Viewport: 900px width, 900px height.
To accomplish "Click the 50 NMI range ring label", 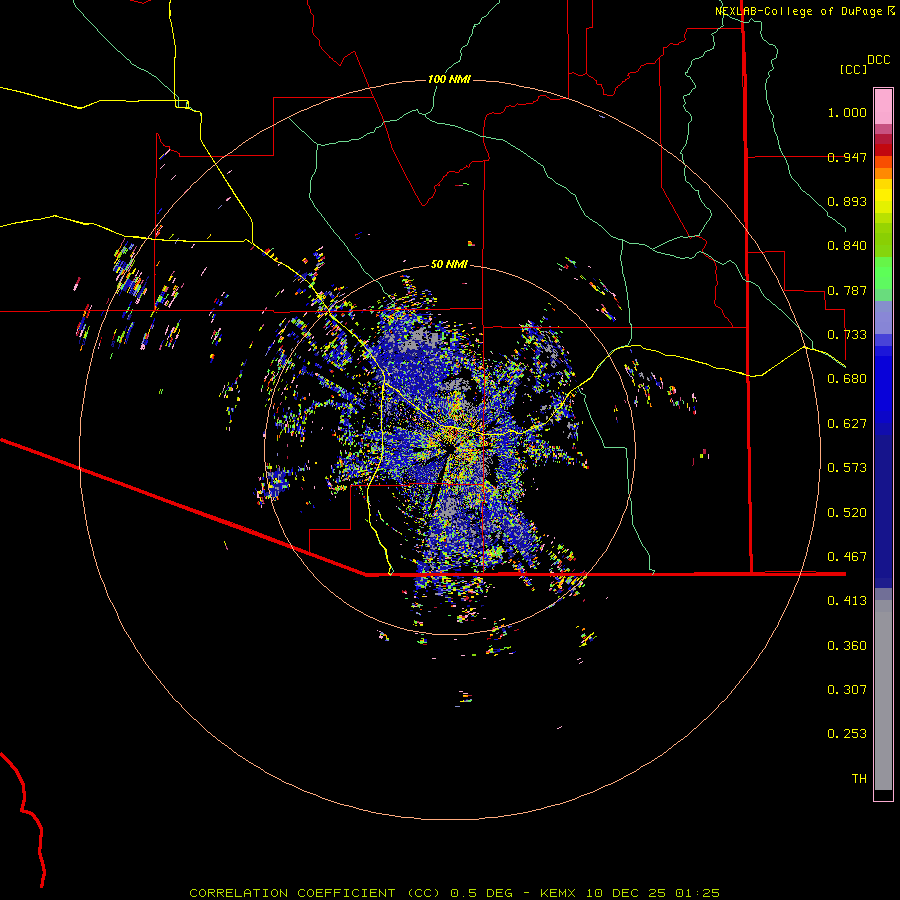I will [x=449, y=264].
